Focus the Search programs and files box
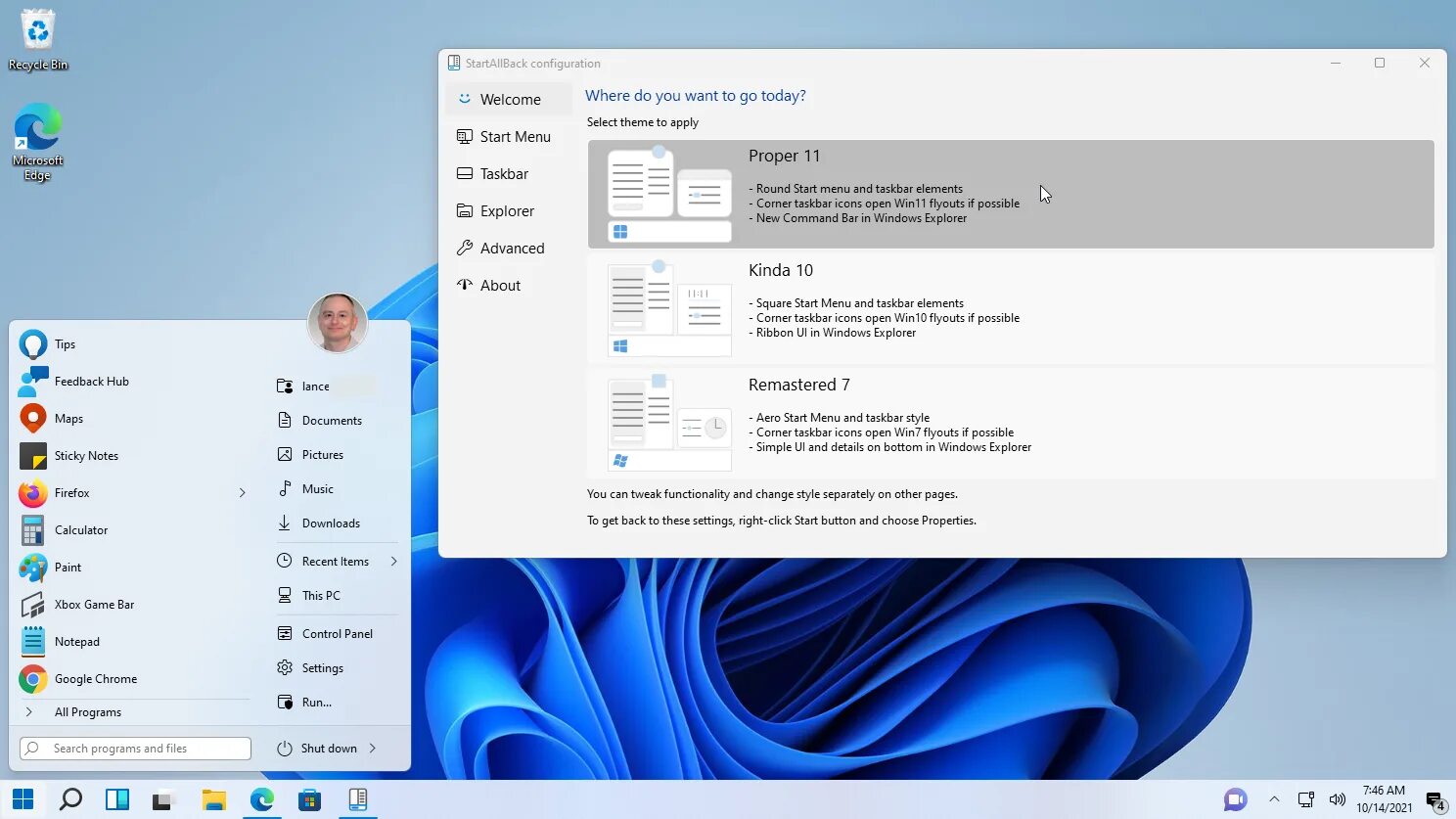Screen dimensions: 1456x819 point(135,749)
